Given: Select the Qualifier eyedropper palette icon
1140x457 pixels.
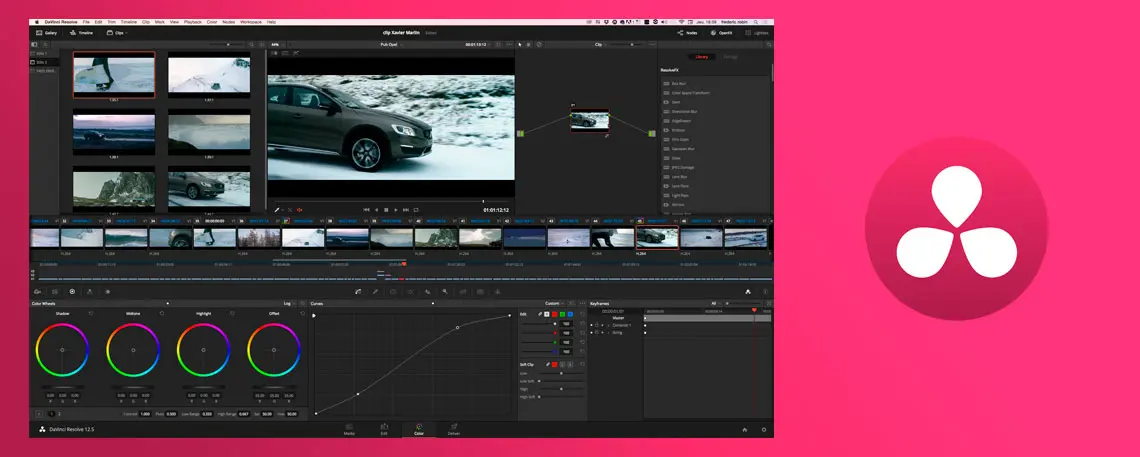Looking at the screenshot, I should click(x=375, y=291).
